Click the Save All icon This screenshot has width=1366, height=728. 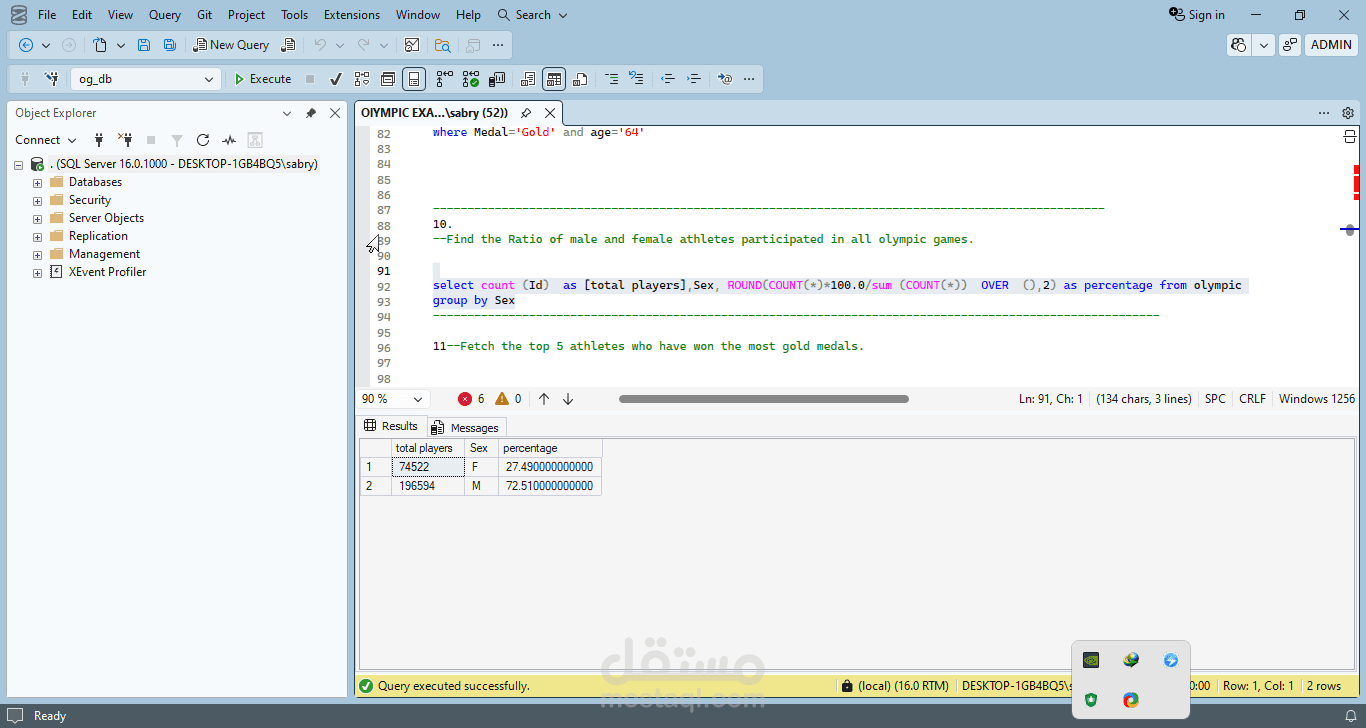tap(169, 45)
